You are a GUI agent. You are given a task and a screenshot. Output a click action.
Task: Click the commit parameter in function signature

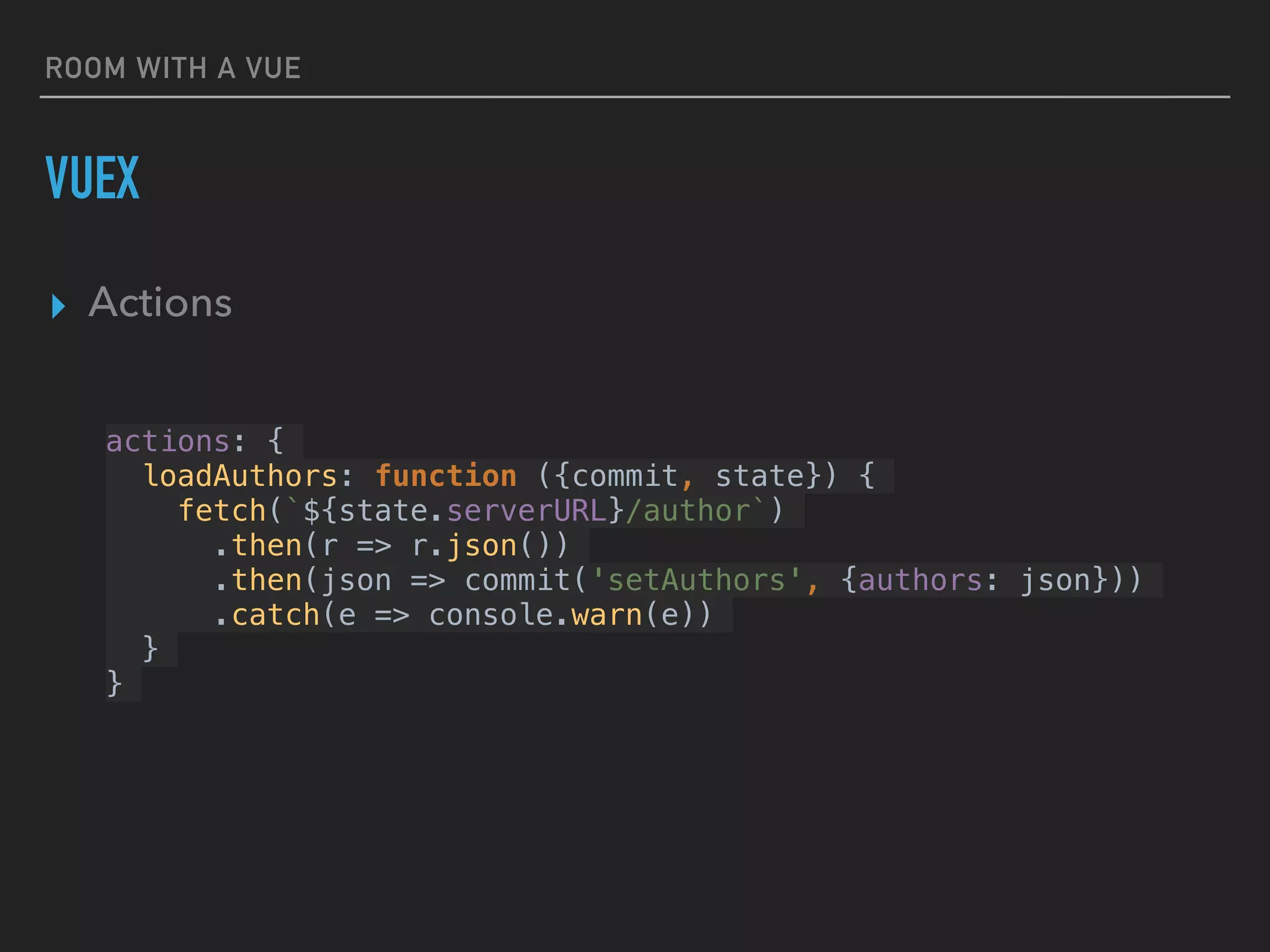[624, 476]
